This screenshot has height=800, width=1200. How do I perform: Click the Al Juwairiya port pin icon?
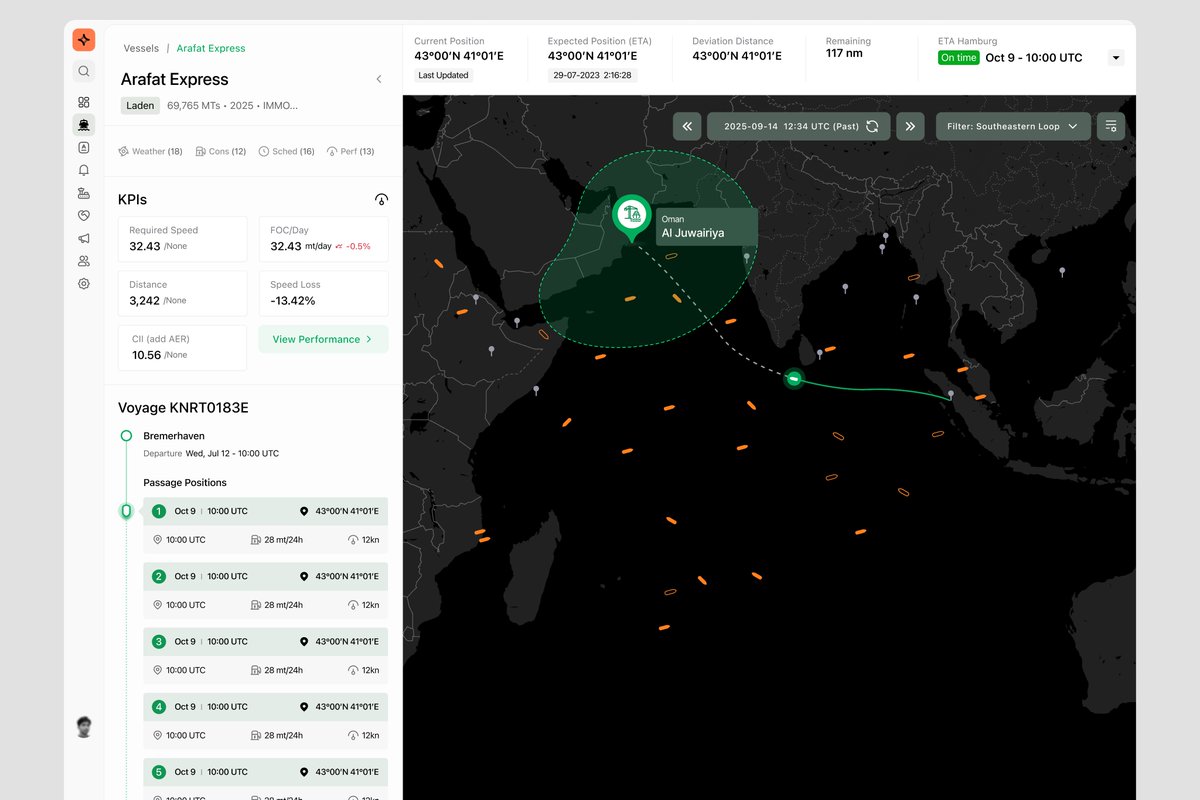click(631, 218)
